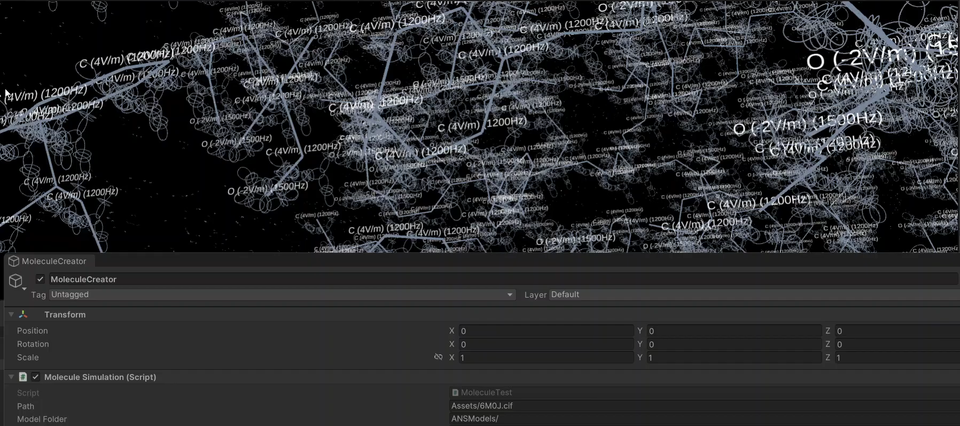This screenshot has height=426, width=960.
Task: Click the Molecule Simulation (Script) header title
Action: click(99, 377)
